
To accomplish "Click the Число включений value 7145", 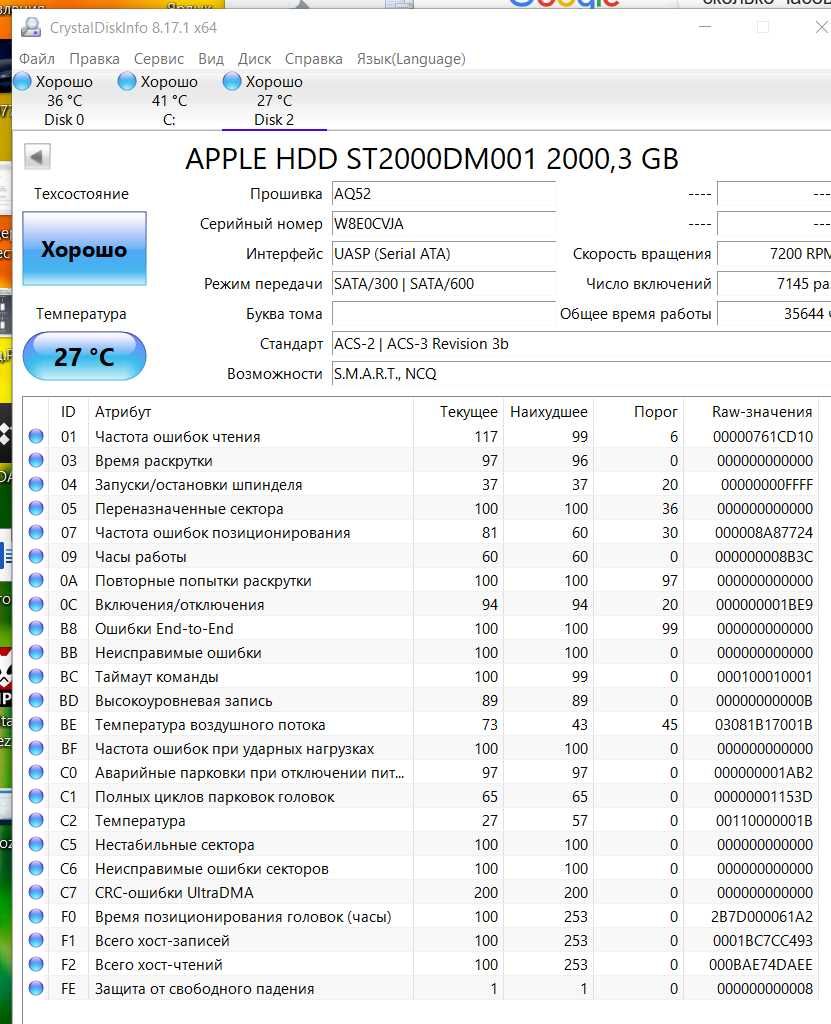I will [x=774, y=284].
